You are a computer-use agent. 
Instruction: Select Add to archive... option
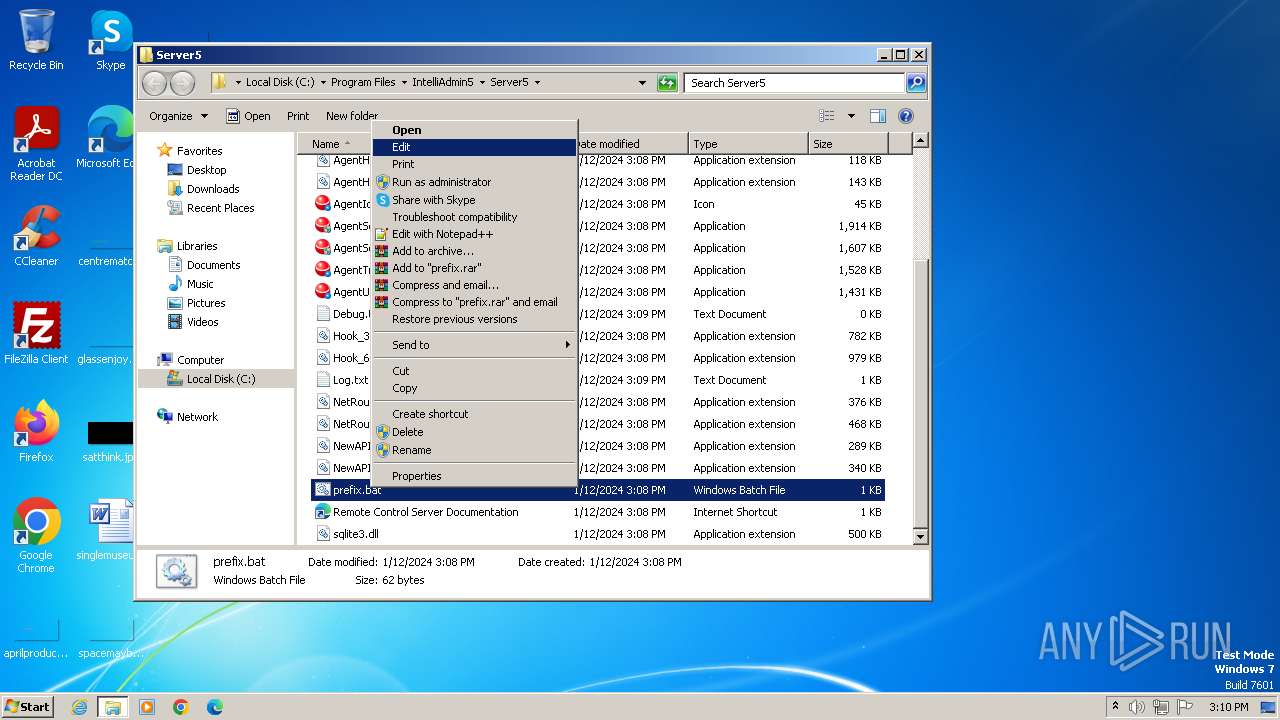click(x=474, y=251)
